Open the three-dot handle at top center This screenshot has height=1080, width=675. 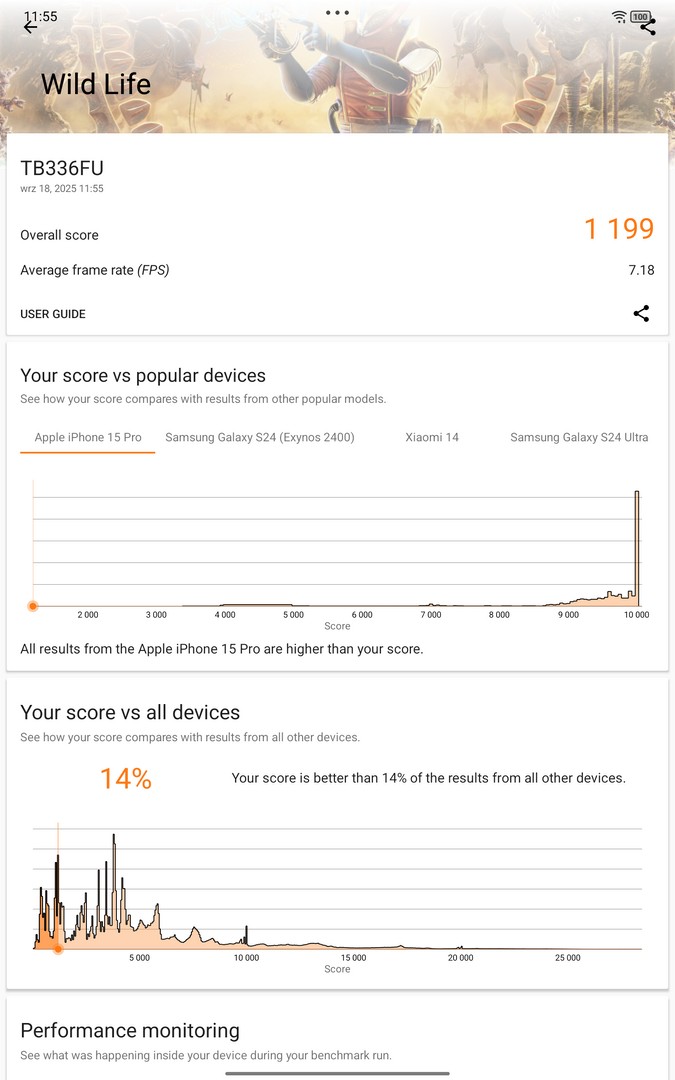pyautogui.click(x=337, y=13)
